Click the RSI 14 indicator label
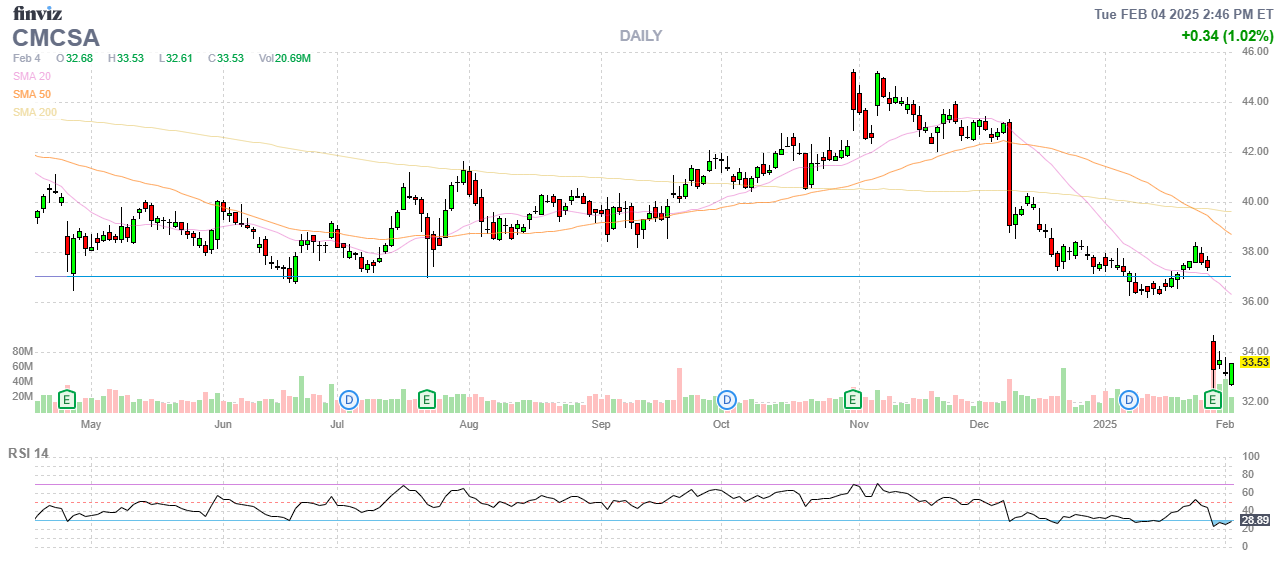Image resolution: width=1287 pixels, height=562 pixels. [28, 453]
